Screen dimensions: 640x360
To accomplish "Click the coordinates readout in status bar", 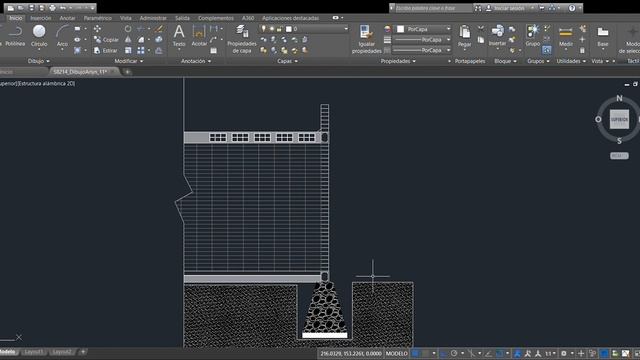I will click(351, 353).
